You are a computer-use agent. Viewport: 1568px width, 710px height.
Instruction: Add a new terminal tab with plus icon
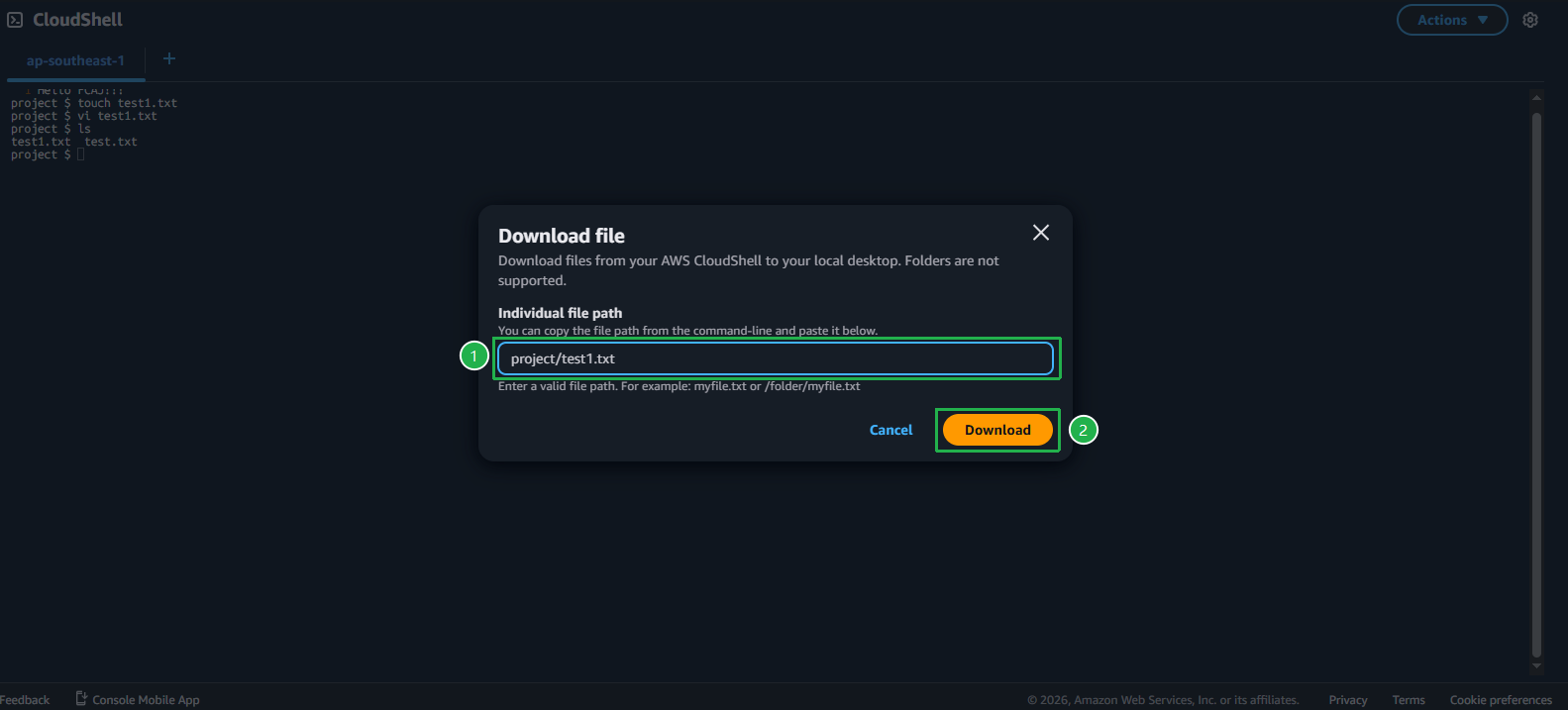click(x=169, y=59)
